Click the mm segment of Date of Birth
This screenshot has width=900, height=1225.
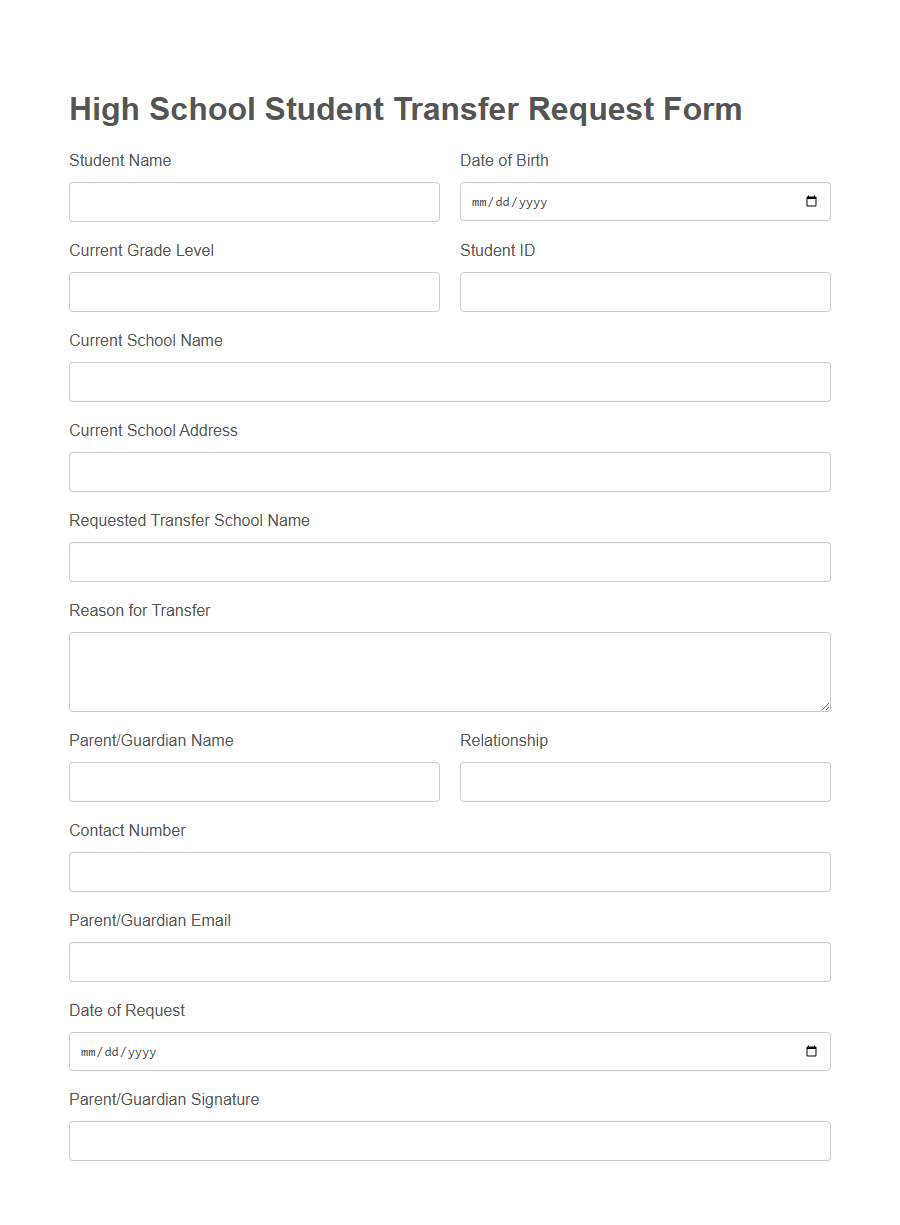[x=481, y=201]
